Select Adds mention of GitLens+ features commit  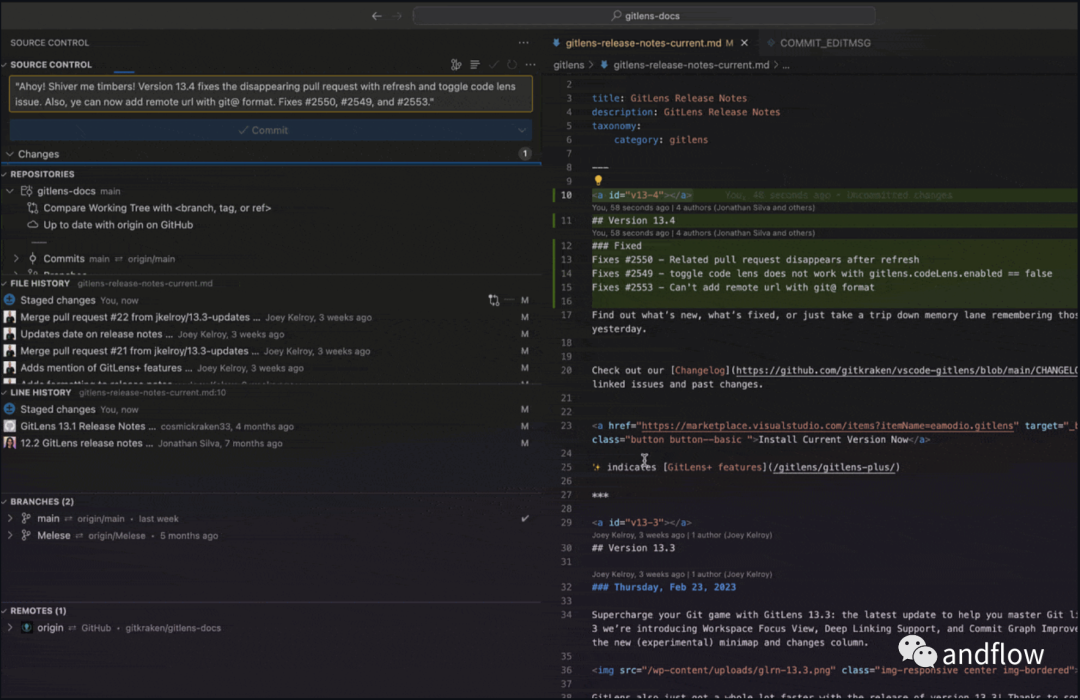(x=271, y=368)
